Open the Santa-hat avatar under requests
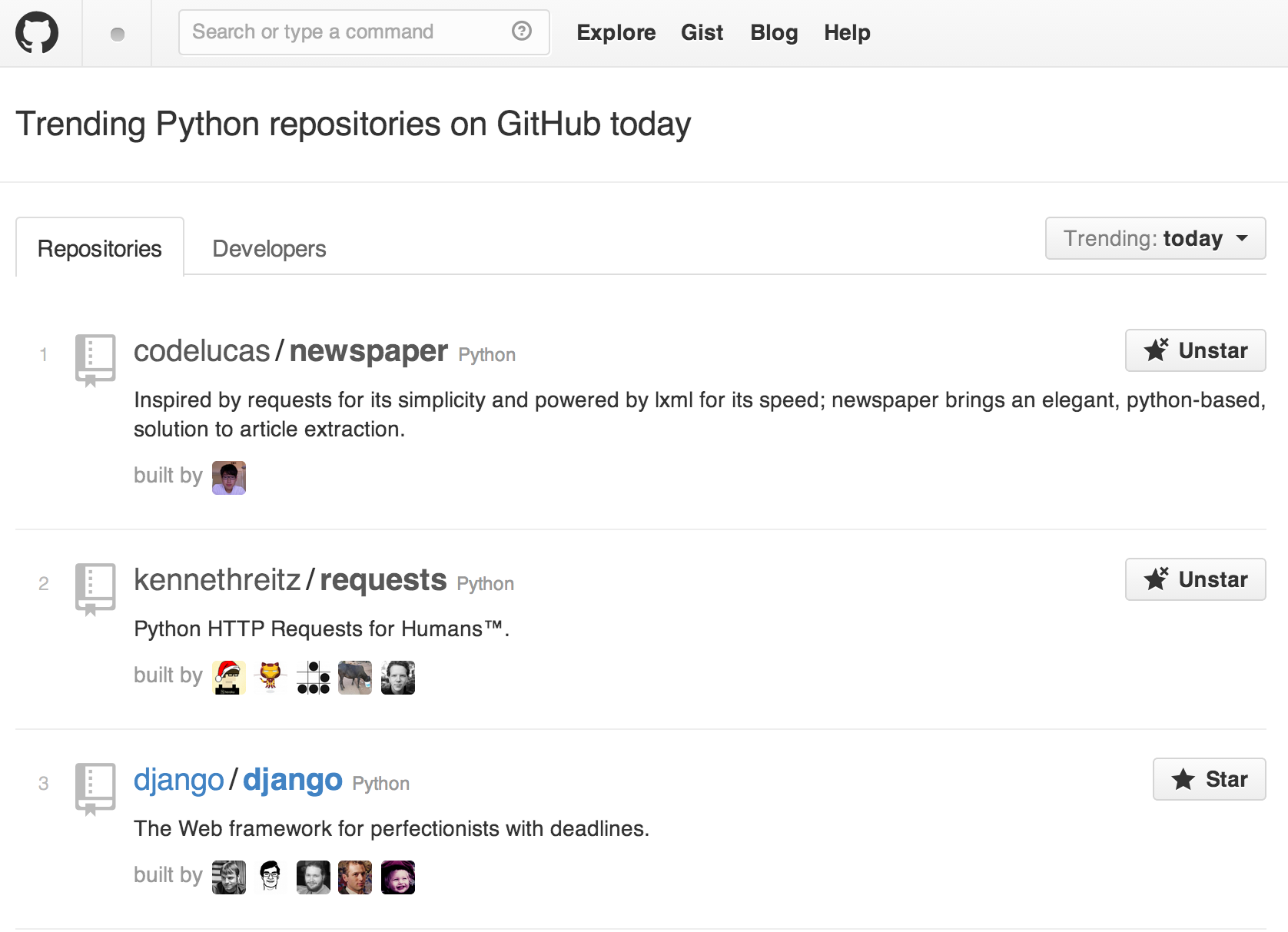1288x932 pixels. (x=229, y=678)
